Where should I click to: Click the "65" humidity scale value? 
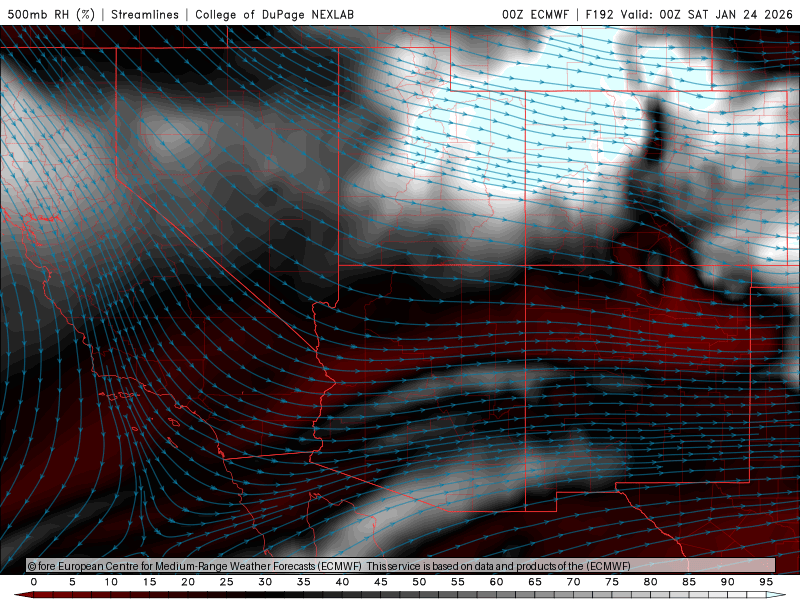[x=535, y=582]
